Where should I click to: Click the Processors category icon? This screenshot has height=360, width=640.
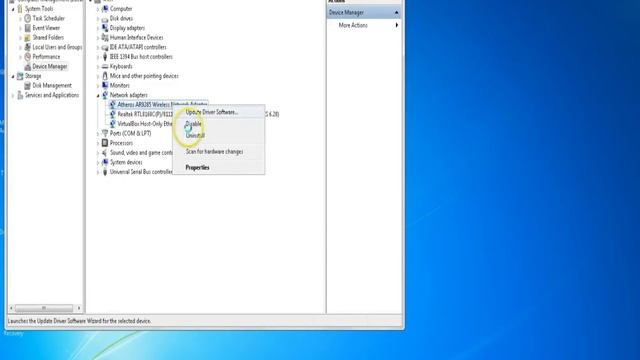click(x=105, y=143)
